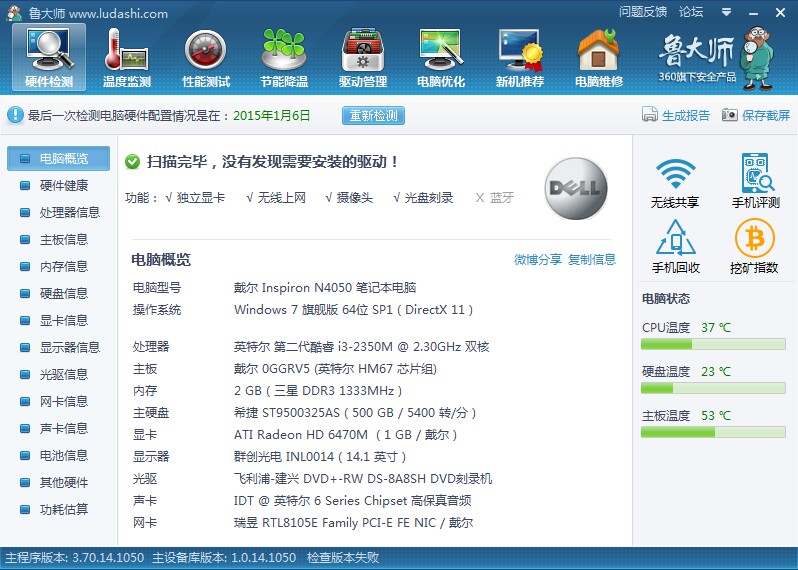The height and width of the screenshot is (570, 798).
Task: Click 复制信息 copy info link
Action: [591, 260]
